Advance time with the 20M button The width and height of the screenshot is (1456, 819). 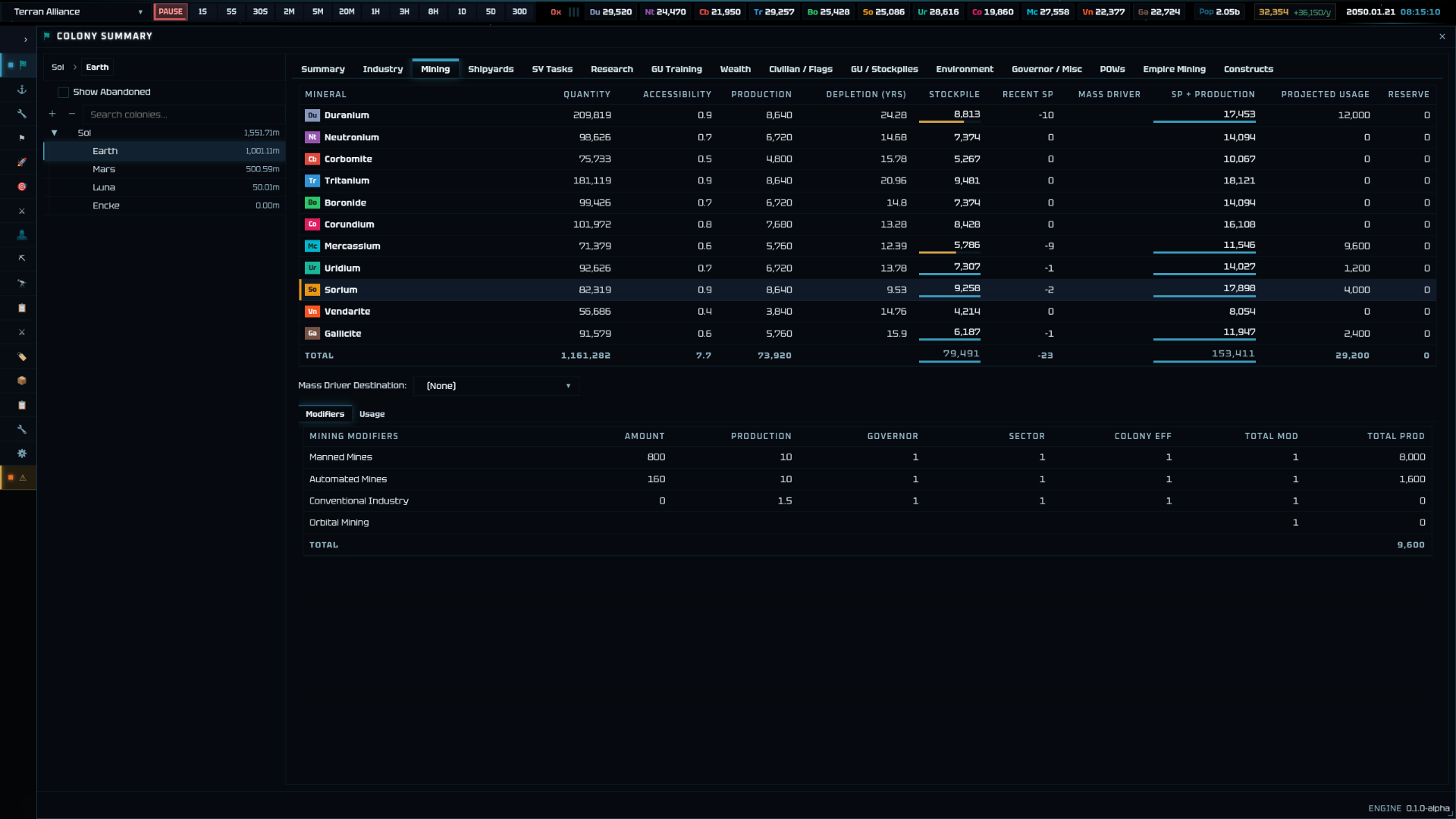coord(347,11)
